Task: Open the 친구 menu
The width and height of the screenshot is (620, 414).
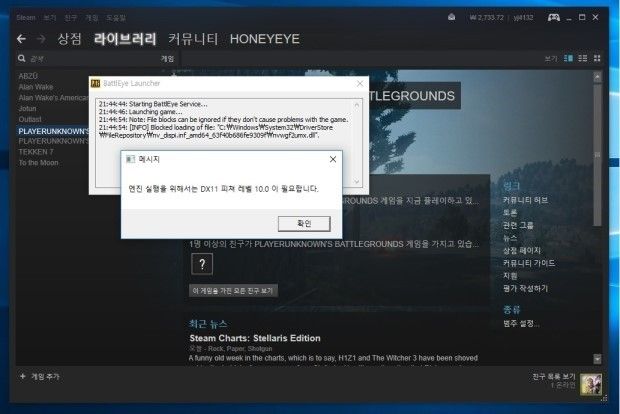Action: point(71,18)
